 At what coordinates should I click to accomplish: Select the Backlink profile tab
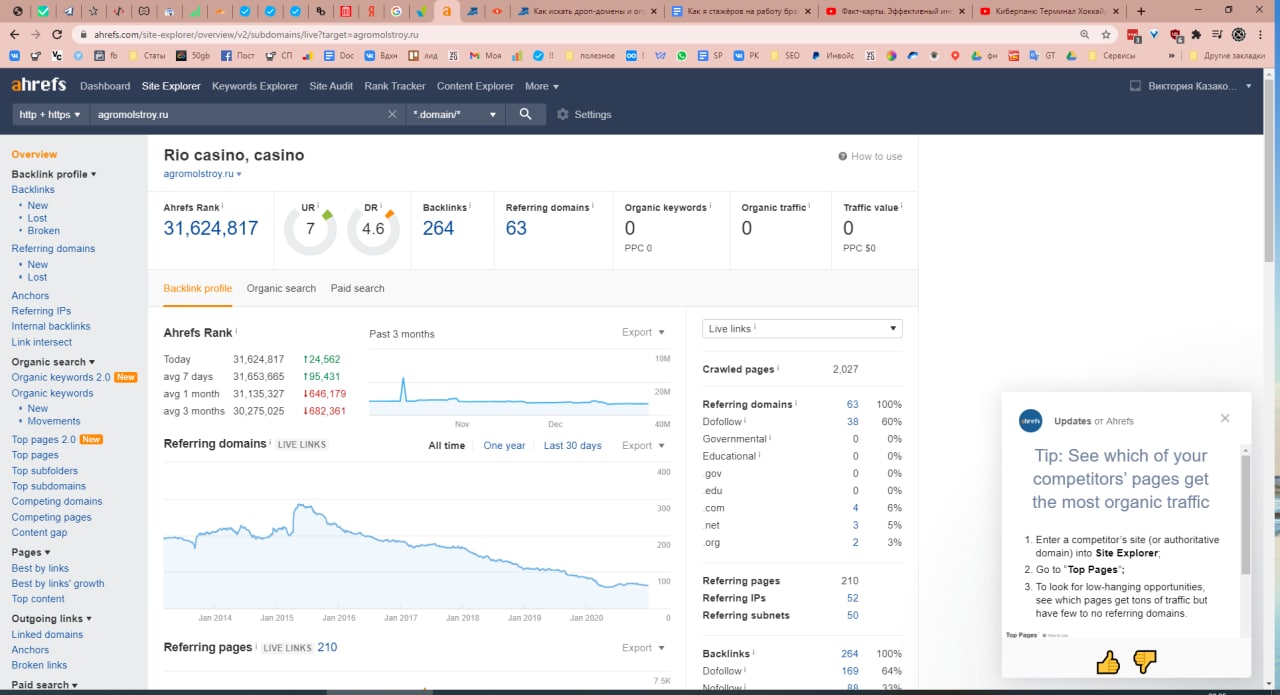[x=197, y=288]
